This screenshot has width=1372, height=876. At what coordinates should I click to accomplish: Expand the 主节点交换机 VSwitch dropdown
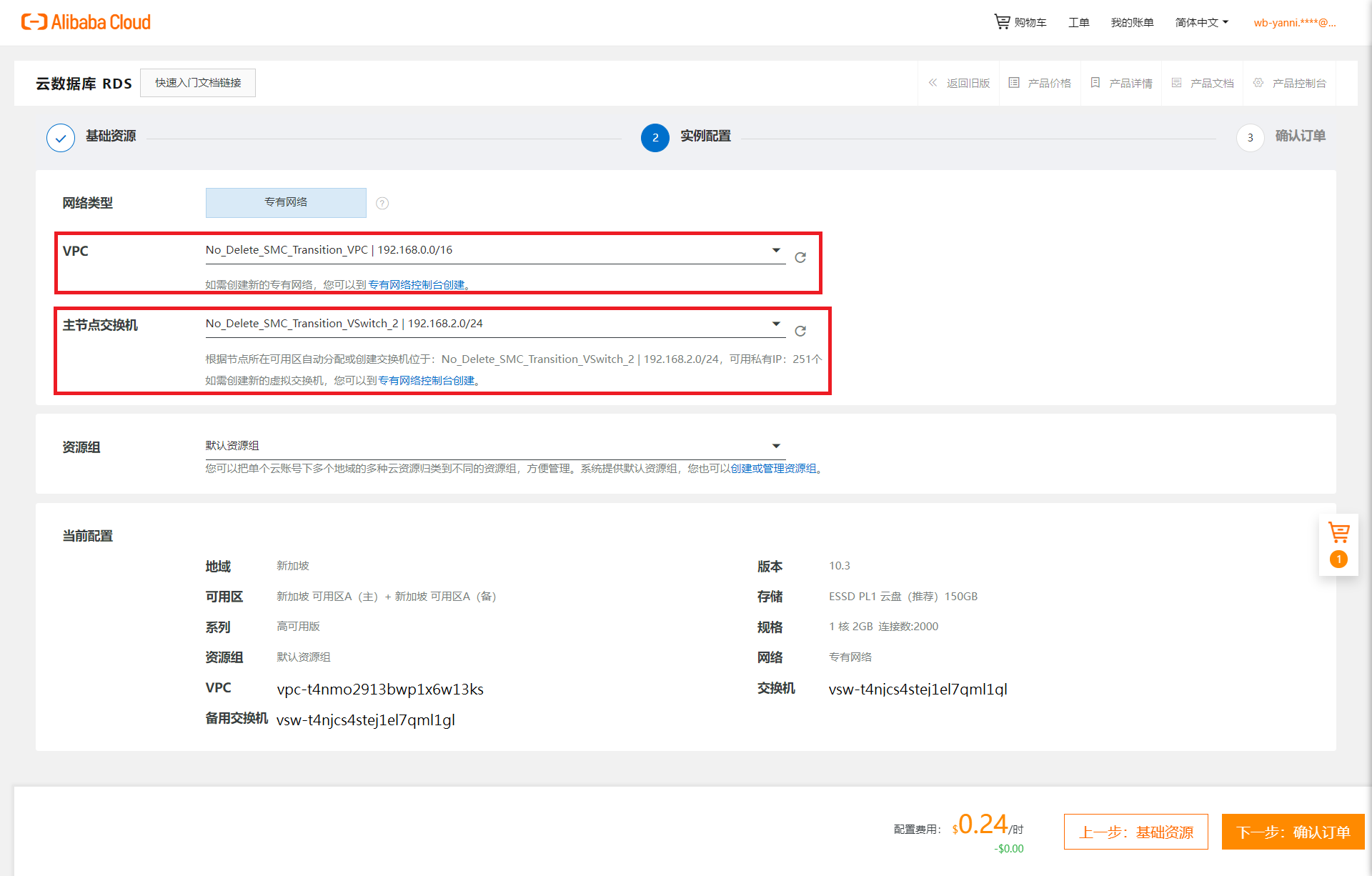(x=776, y=324)
